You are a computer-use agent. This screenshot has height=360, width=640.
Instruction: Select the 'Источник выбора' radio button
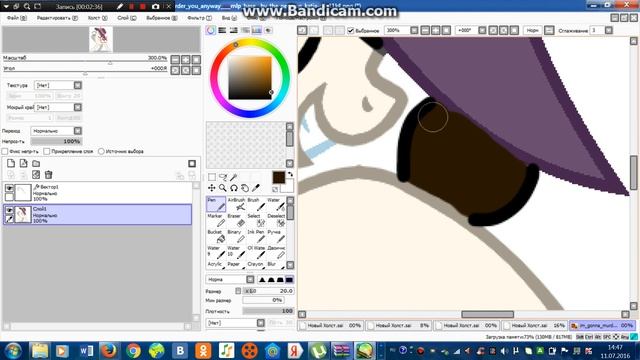[101, 151]
